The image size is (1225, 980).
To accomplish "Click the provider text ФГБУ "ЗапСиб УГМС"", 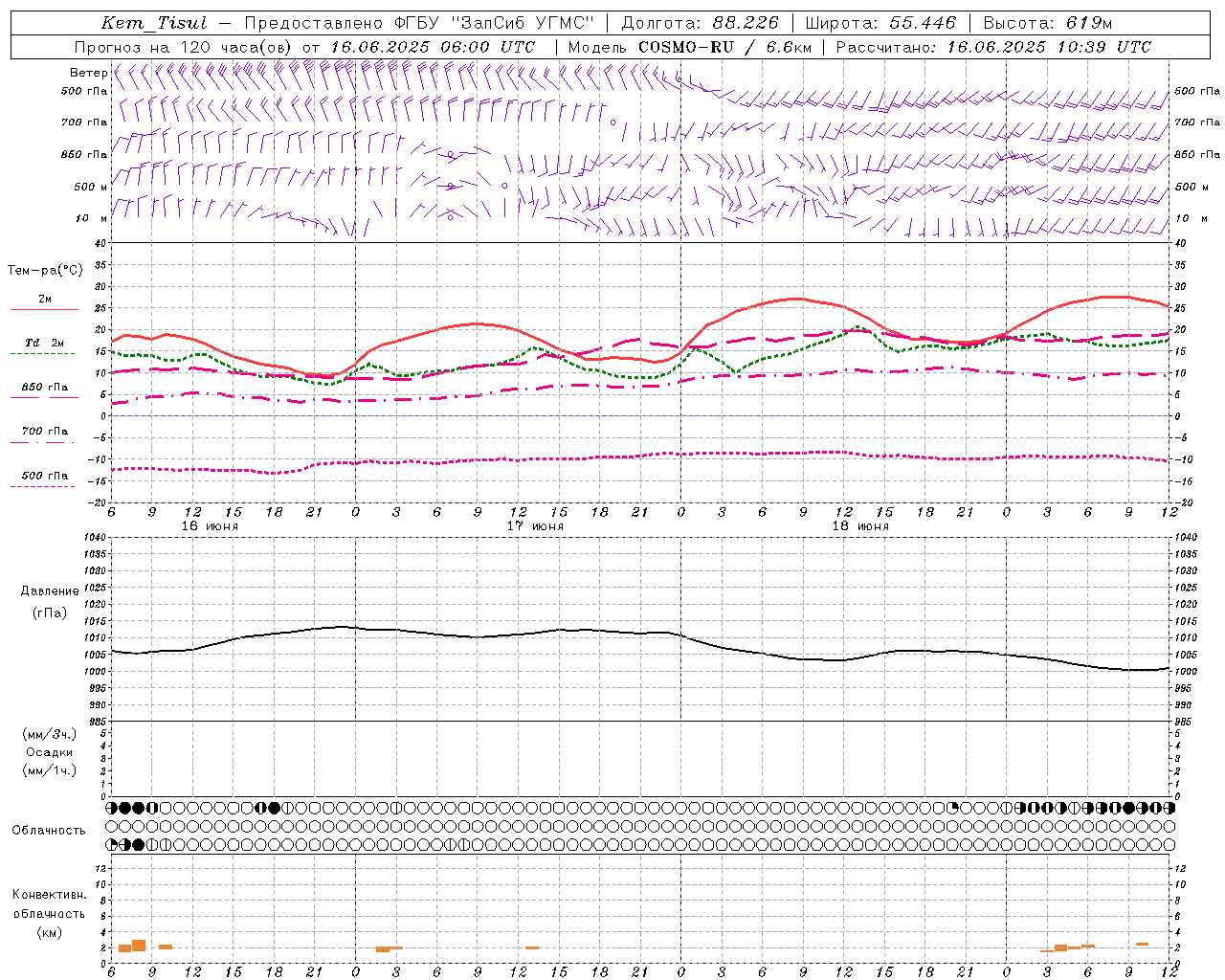I will [493, 23].
